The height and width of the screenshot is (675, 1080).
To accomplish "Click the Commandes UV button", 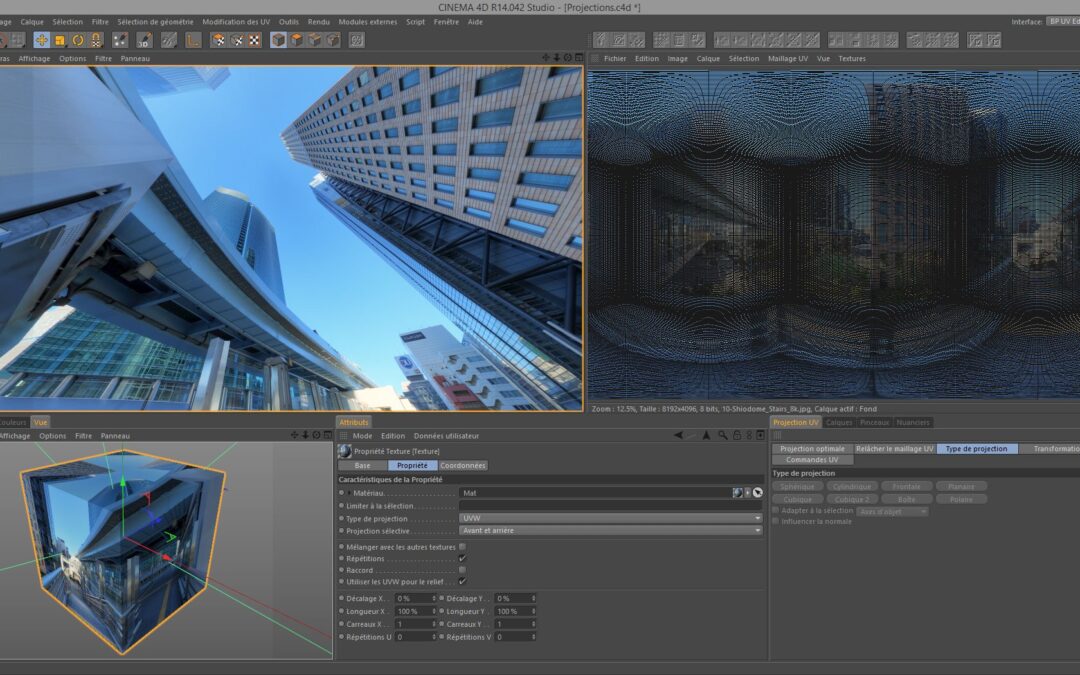I will coord(812,460).
